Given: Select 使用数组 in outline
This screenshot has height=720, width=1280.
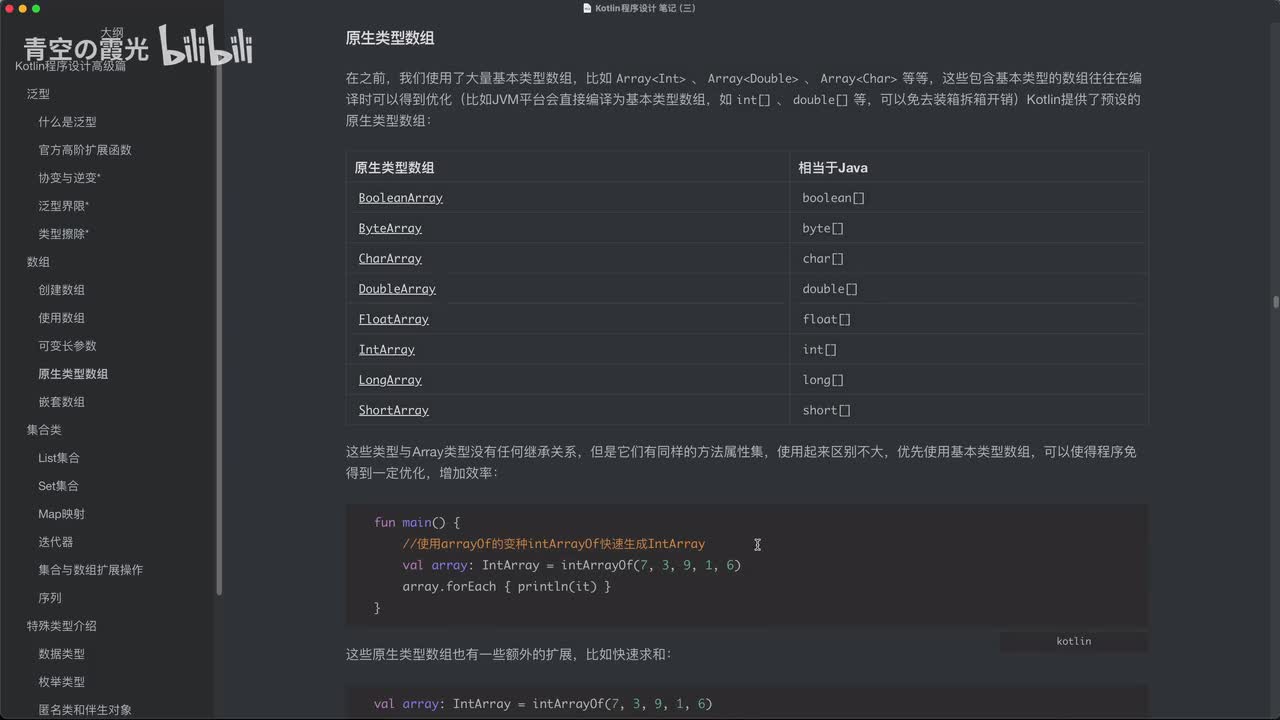Looking at the screenshot, I should pos(62,318).
